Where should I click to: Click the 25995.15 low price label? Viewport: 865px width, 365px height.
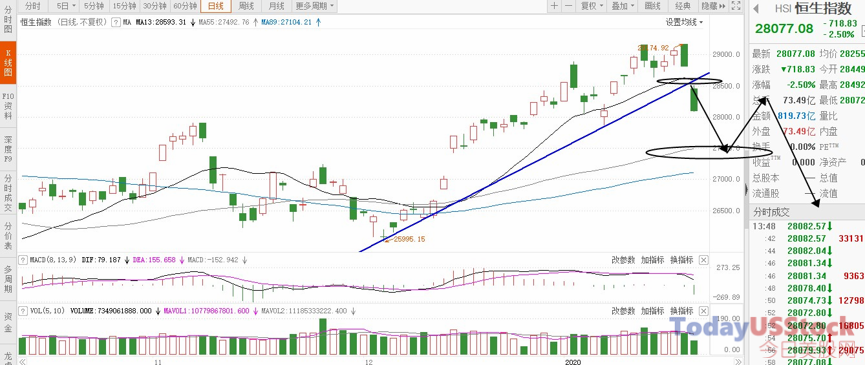(409, 239)
